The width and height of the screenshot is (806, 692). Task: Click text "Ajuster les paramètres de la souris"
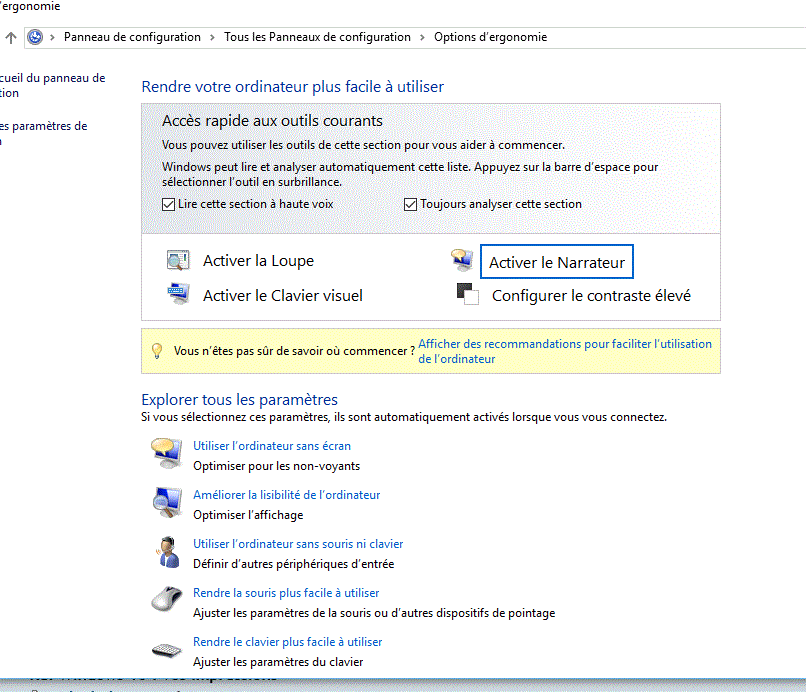point(284,613)
